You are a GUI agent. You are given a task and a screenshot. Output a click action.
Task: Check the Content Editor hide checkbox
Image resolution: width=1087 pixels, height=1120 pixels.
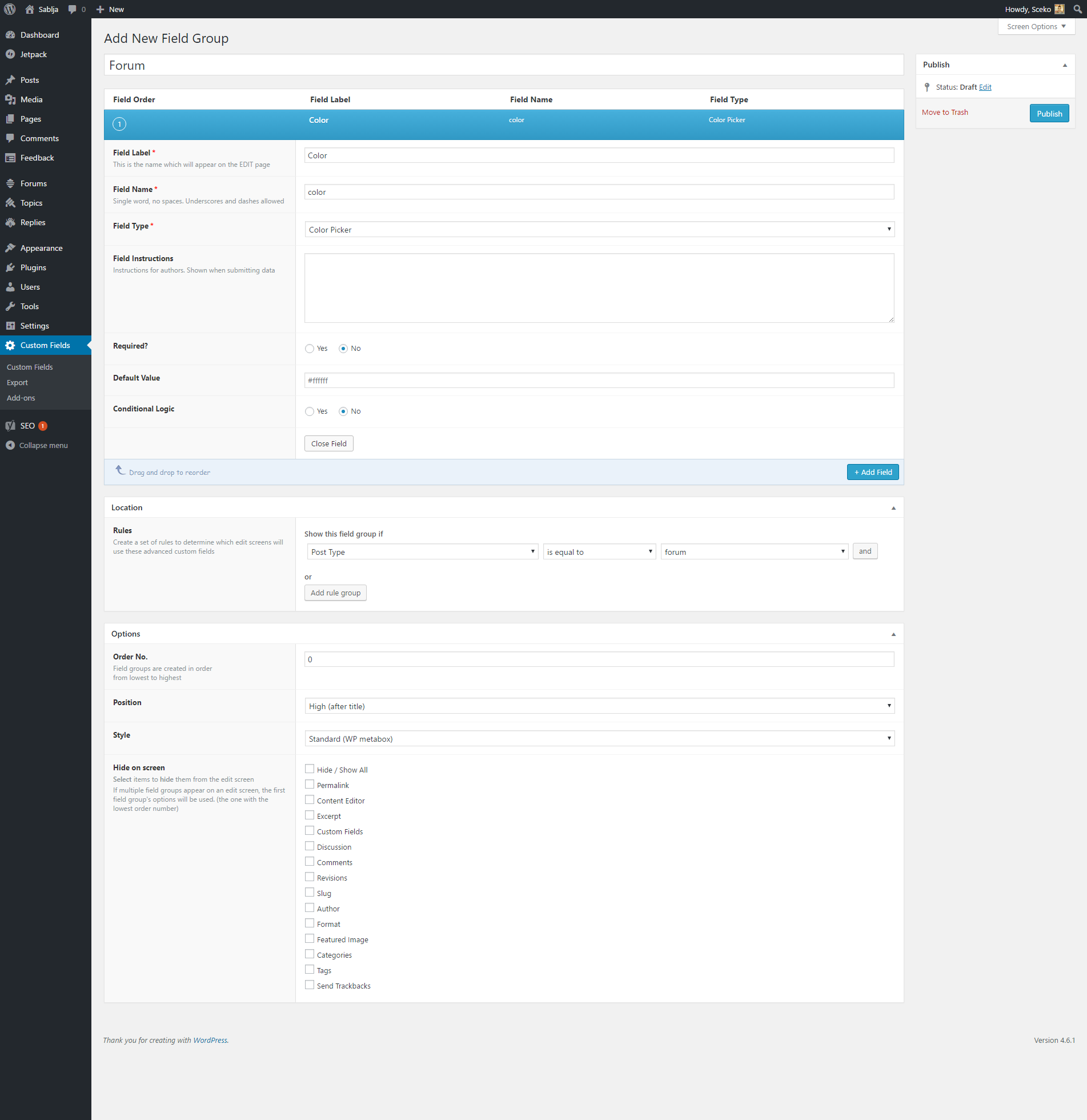[310, 800]
